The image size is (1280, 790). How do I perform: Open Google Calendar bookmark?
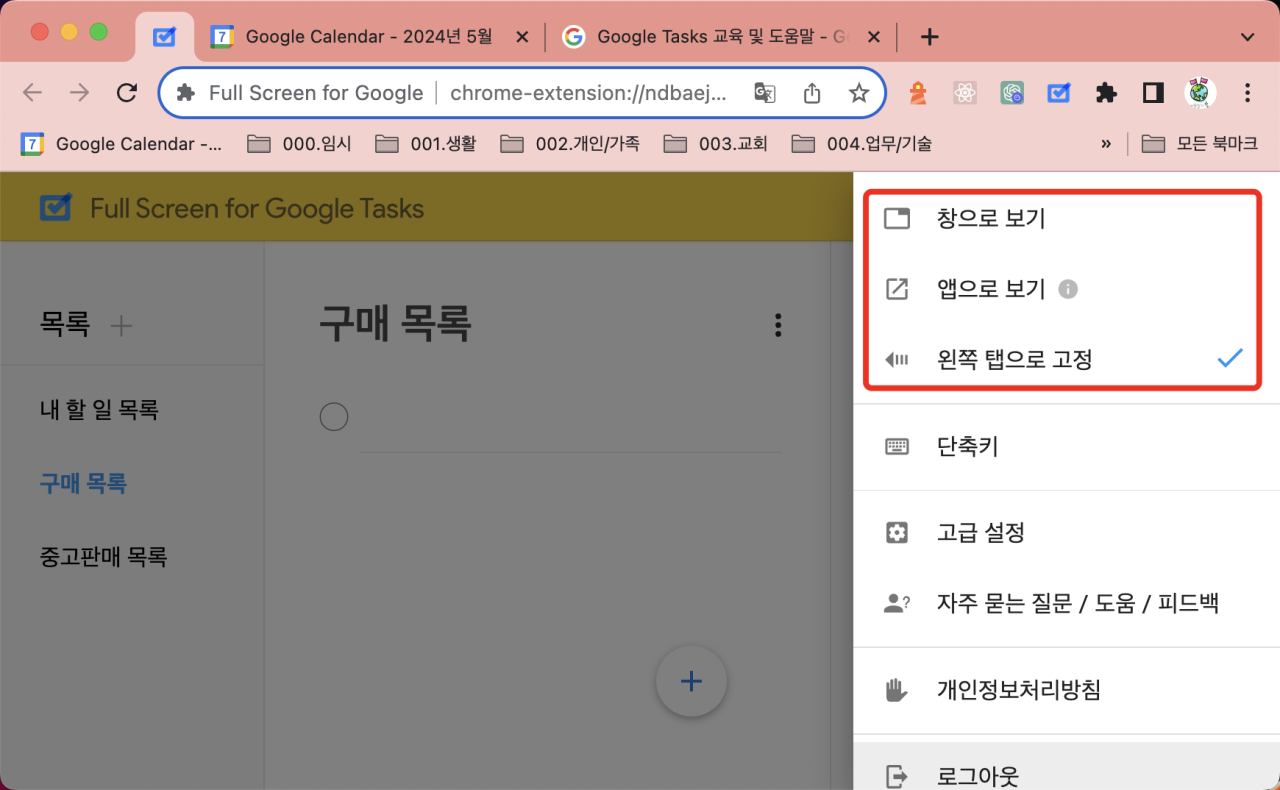[121, 144]
